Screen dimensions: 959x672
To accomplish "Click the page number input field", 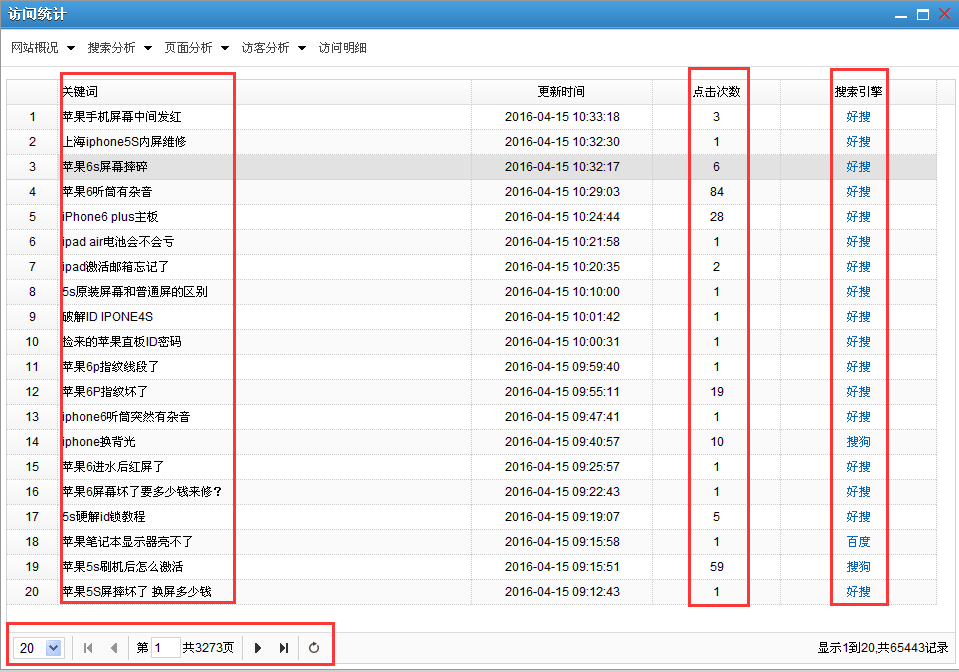I will (x=164, y=647).
